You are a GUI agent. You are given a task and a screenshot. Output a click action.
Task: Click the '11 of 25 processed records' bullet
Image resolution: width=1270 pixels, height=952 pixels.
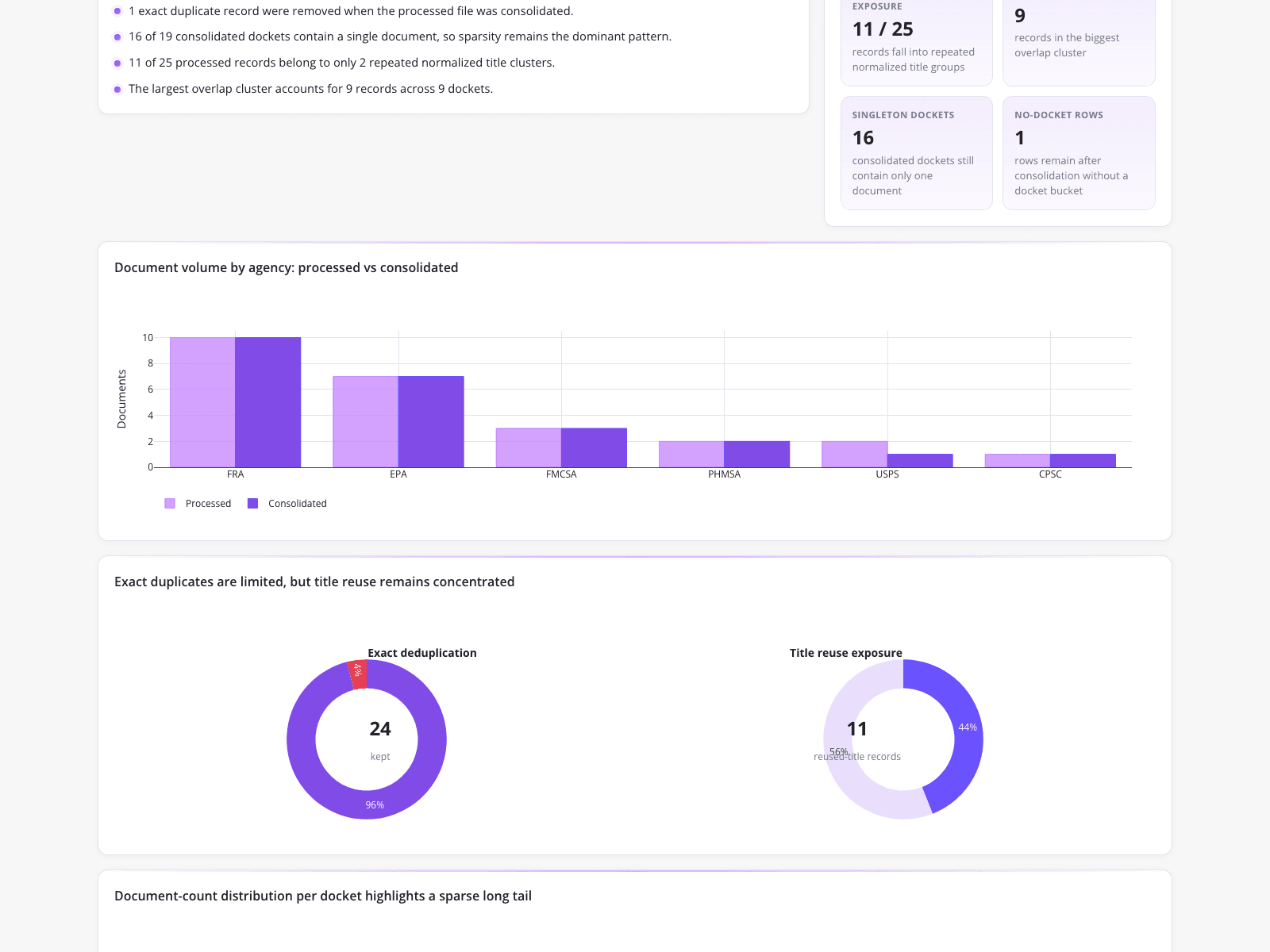(x=342, y=63)
